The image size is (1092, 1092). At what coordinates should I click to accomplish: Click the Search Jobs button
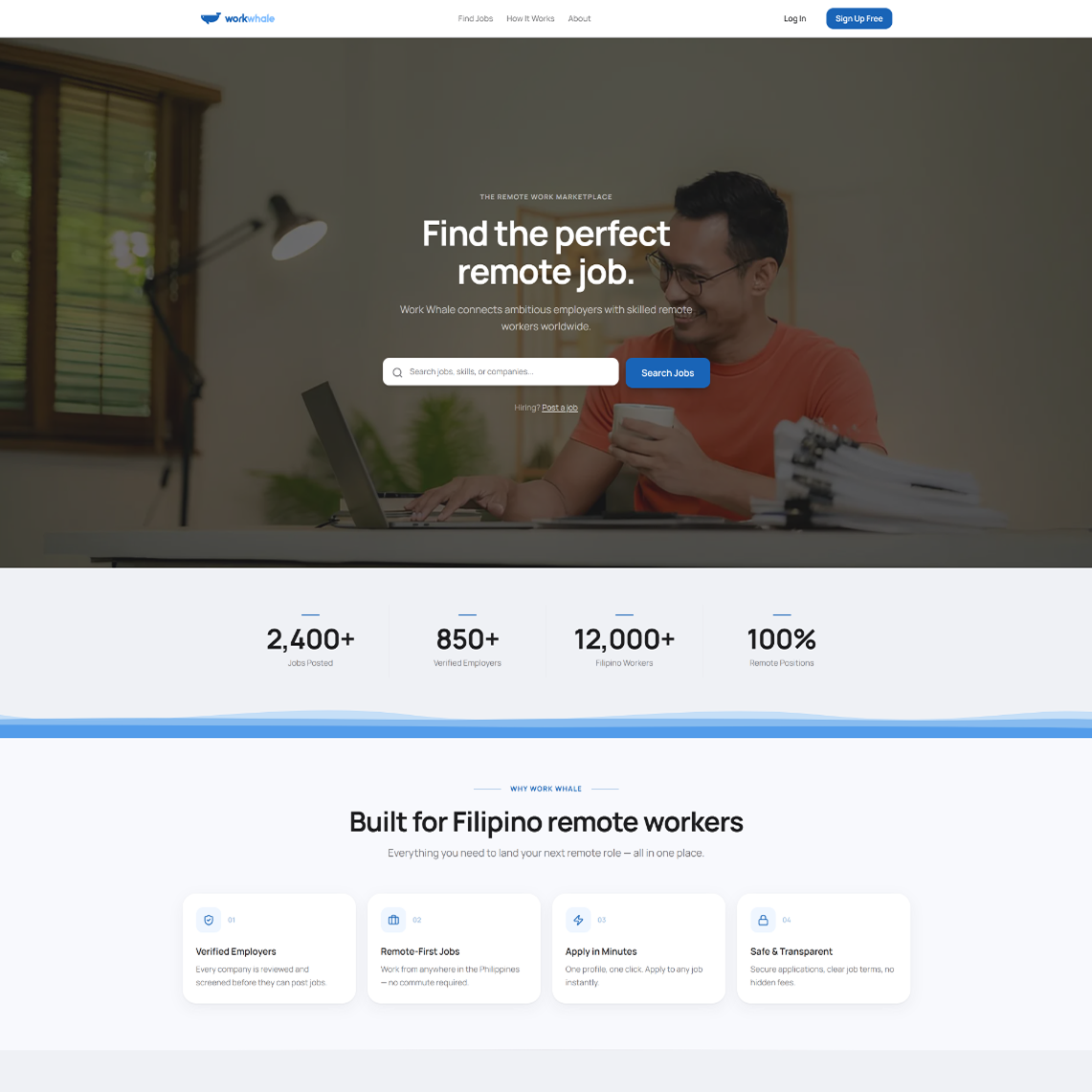pyautogui.click(x=668, y=373)
